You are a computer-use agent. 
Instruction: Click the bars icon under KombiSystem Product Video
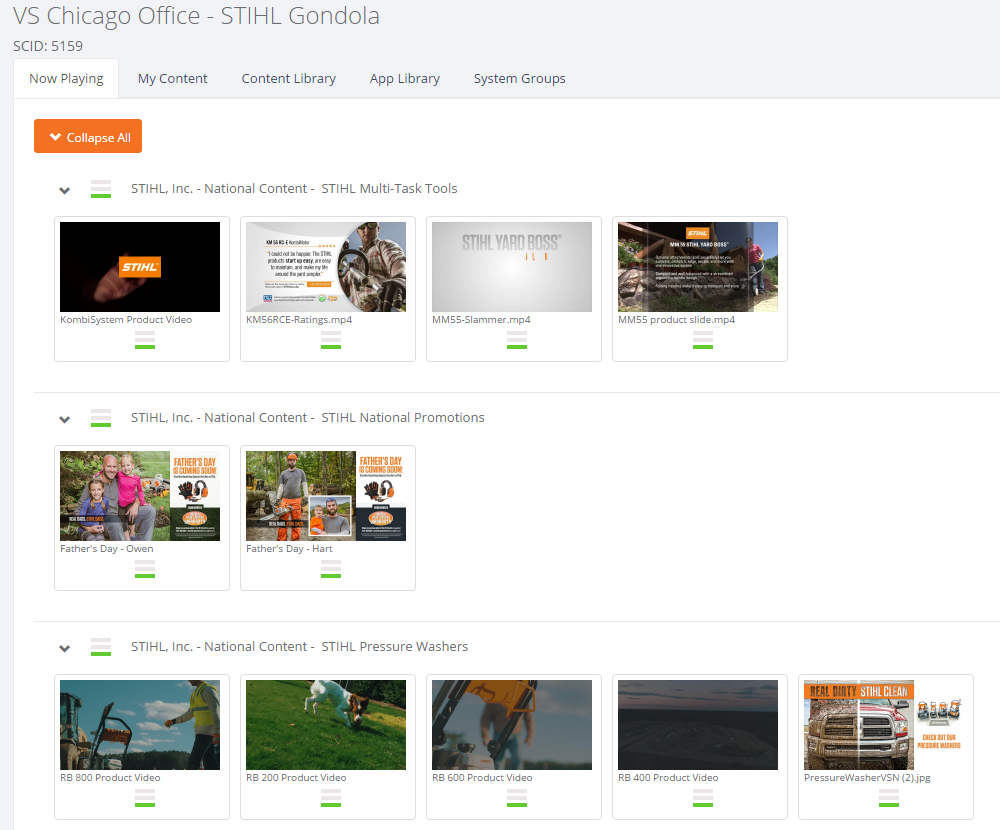(145, 340)
